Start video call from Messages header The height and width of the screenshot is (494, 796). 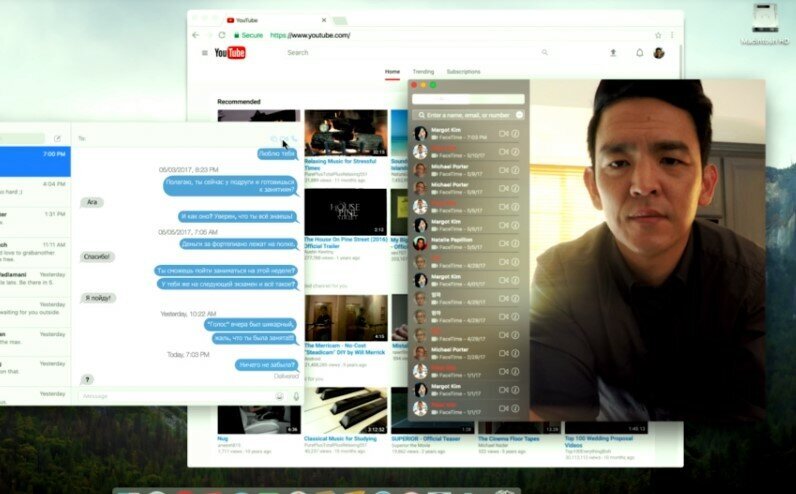point(284,139)
